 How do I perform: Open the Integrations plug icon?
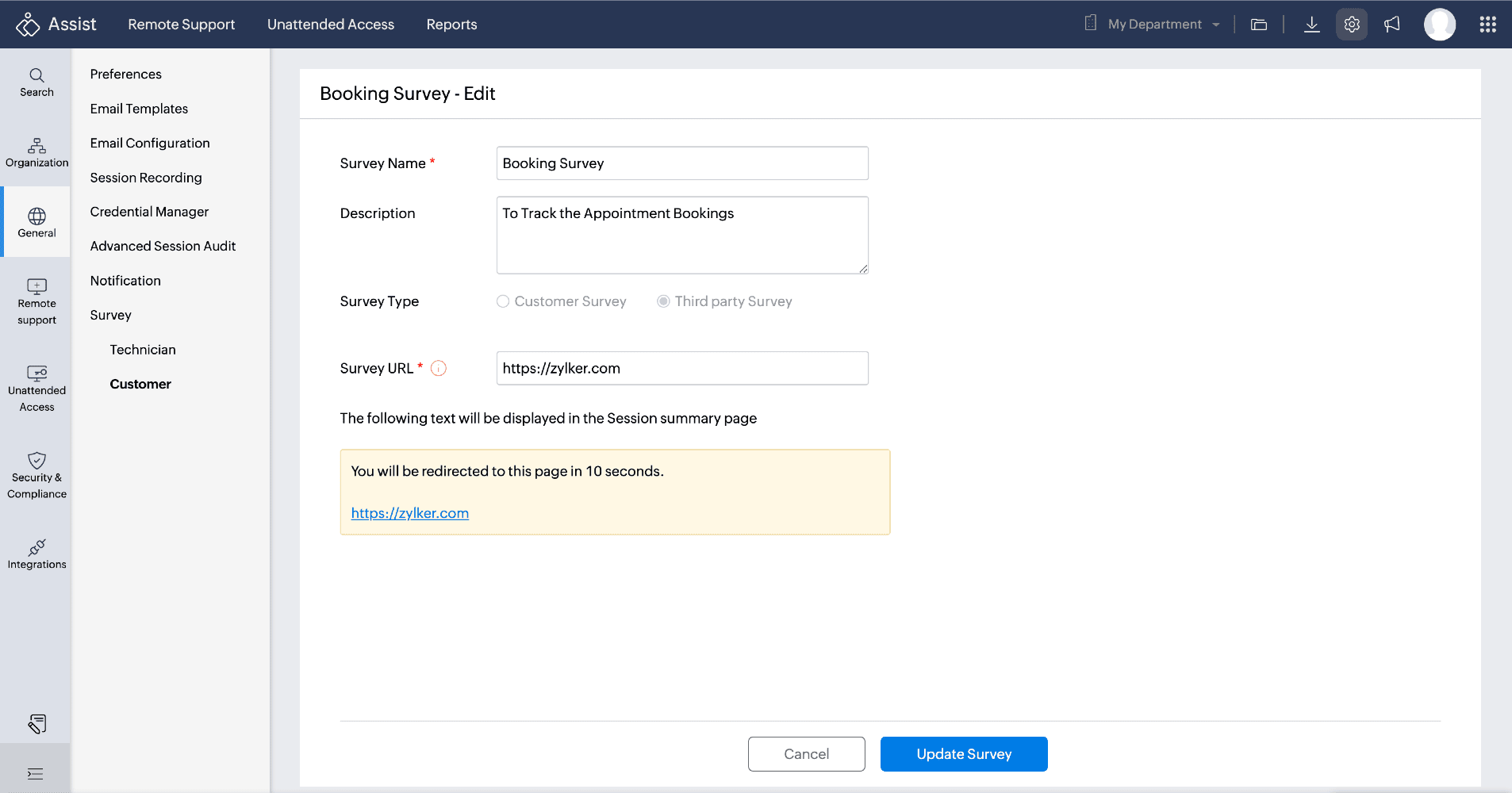36,548
